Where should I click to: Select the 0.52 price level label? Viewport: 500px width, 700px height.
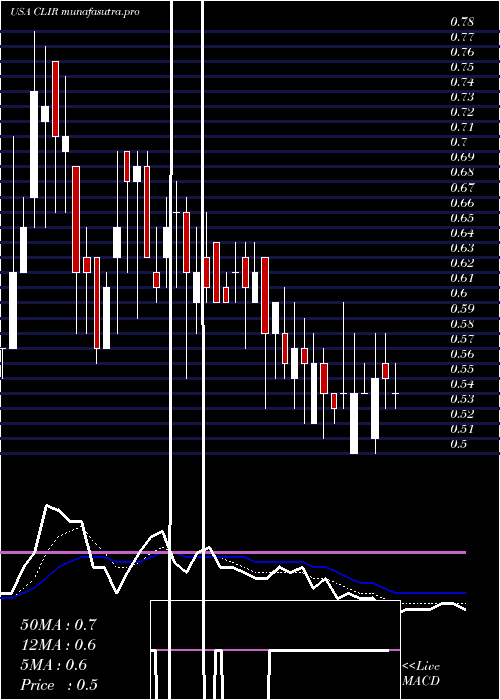pyautogui.click(x=462, y=415)
